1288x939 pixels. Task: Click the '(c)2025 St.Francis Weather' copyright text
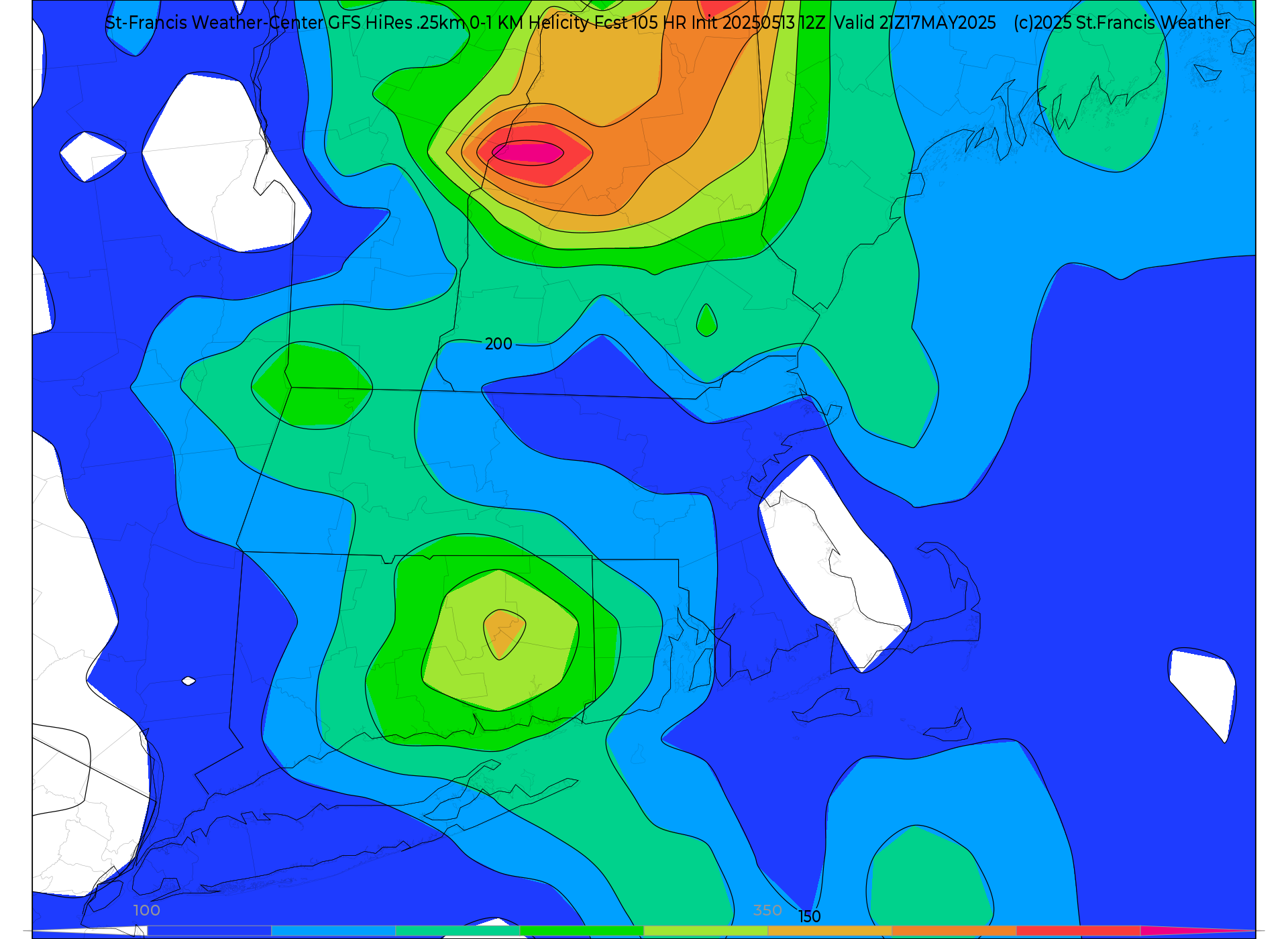pyautogui.click(x=1122, y=23)
